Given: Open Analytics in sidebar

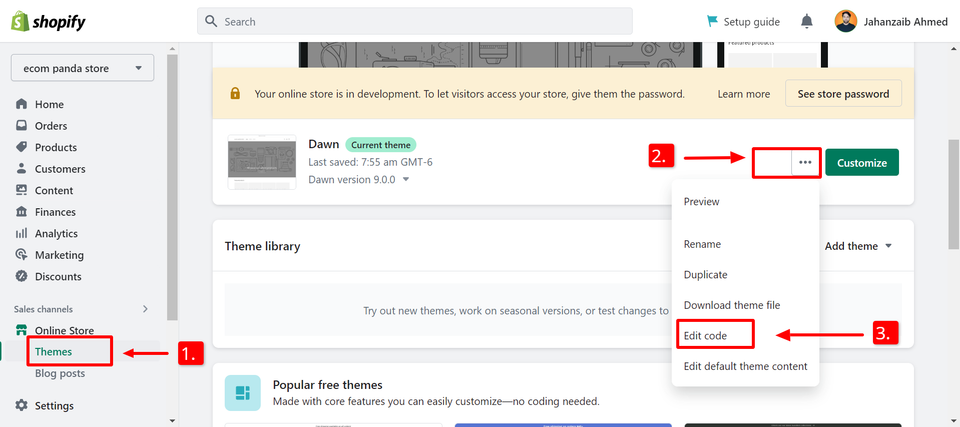Looking at the screenshot, I should [56, 233].
